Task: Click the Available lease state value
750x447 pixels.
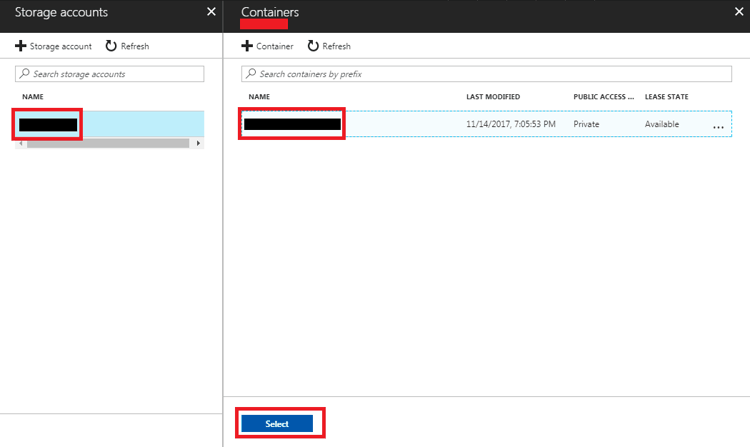Action: 662,124
